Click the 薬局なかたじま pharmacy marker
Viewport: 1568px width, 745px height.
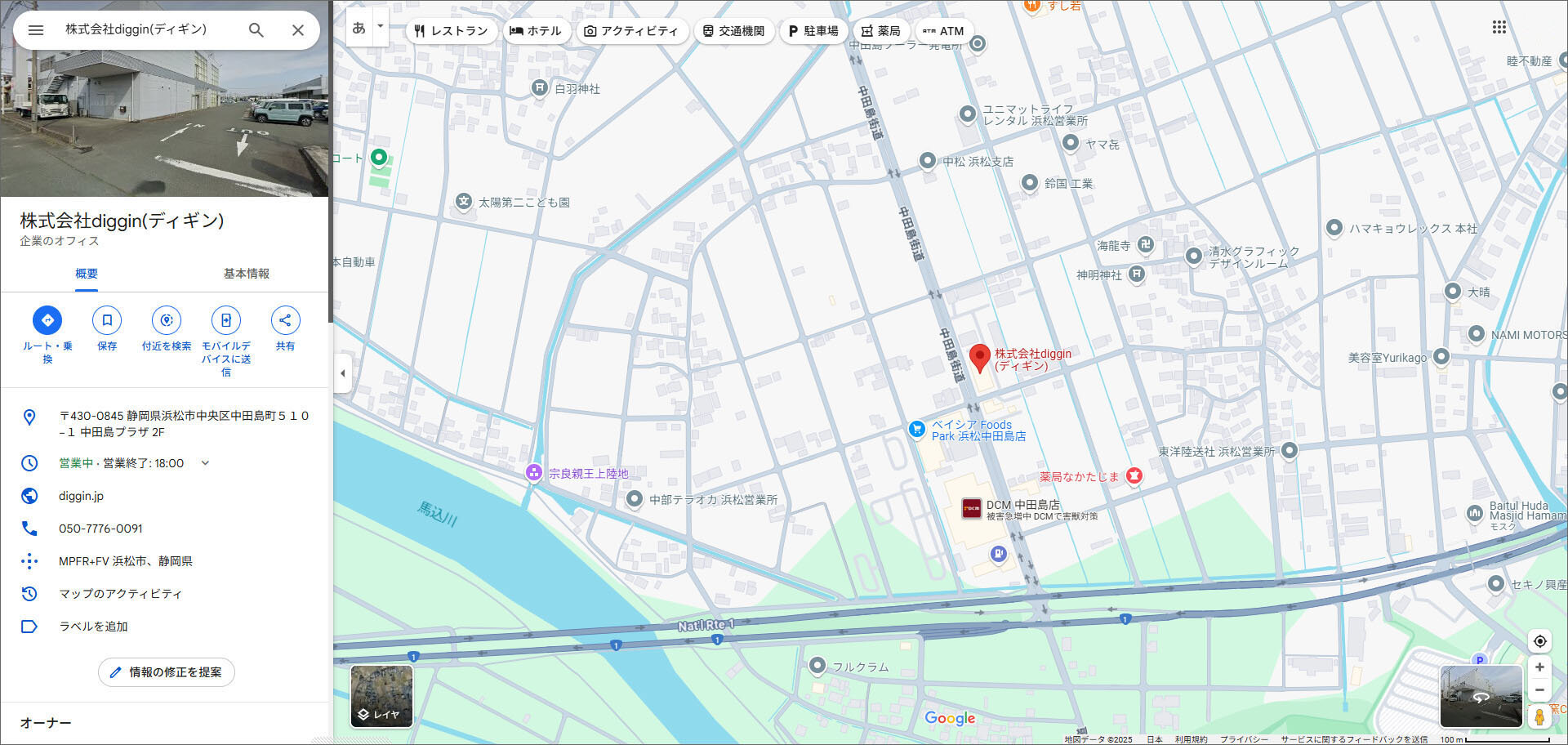pos(1134,475)
